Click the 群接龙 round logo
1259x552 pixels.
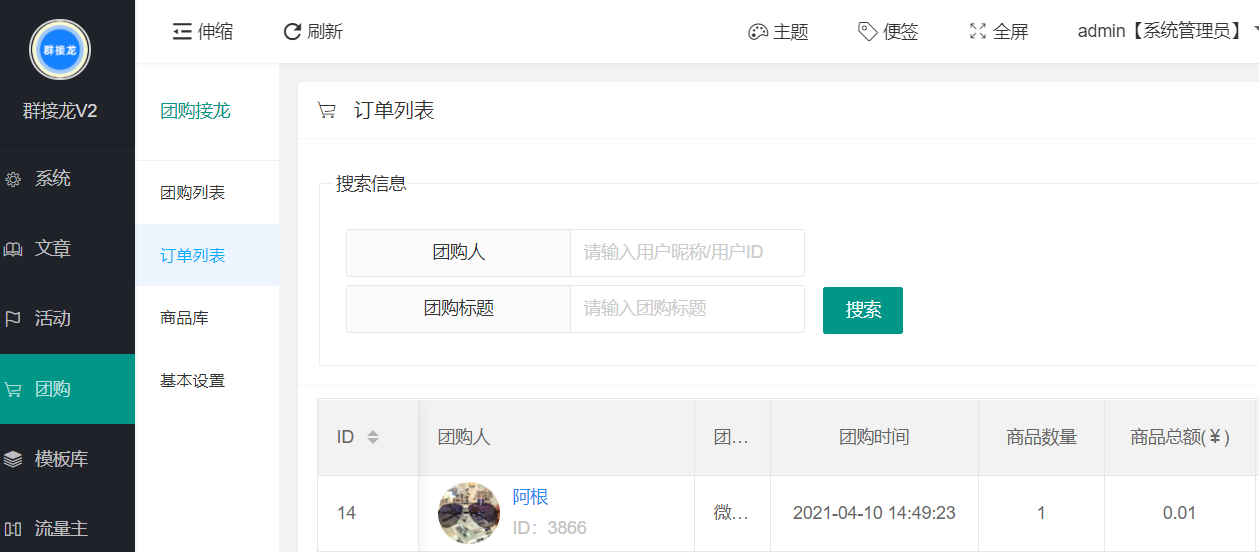pyautogui.click(x=60, y=49)
